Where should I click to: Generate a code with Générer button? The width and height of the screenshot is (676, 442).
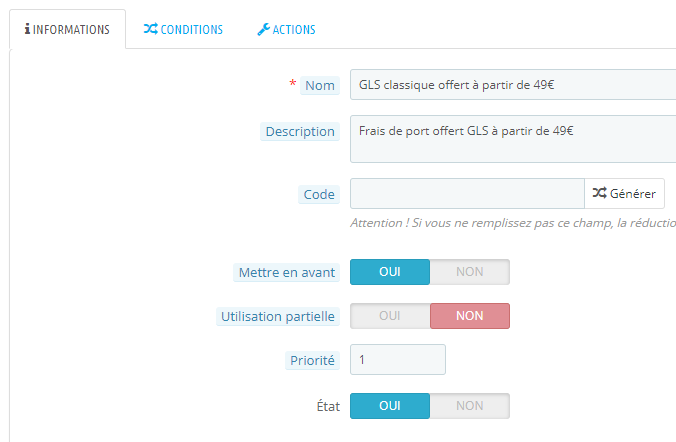[624, 193]
